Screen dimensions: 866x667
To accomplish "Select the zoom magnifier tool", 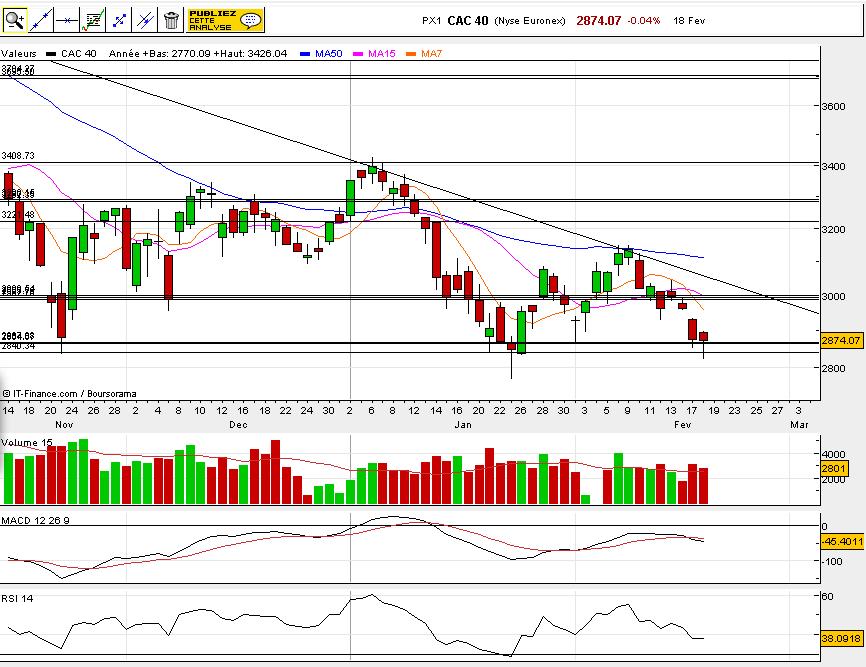I will [14, 20].
